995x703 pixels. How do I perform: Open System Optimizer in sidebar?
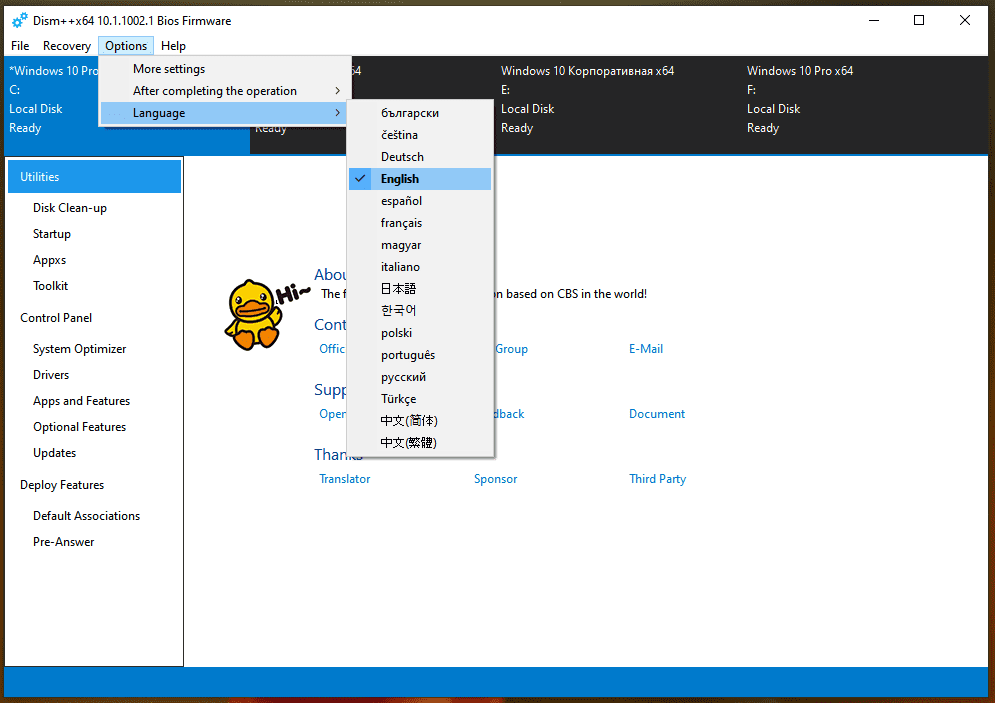pyautogui.click(x=79, y=349)
